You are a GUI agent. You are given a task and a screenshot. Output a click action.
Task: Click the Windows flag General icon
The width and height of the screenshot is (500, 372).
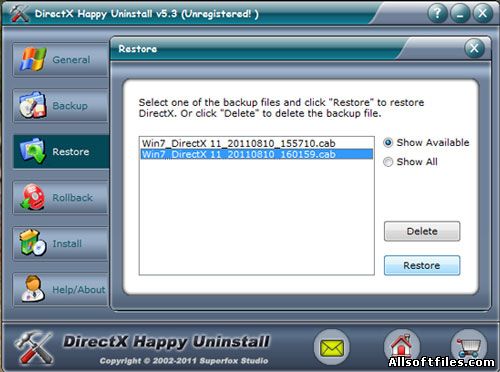[32, 59]
